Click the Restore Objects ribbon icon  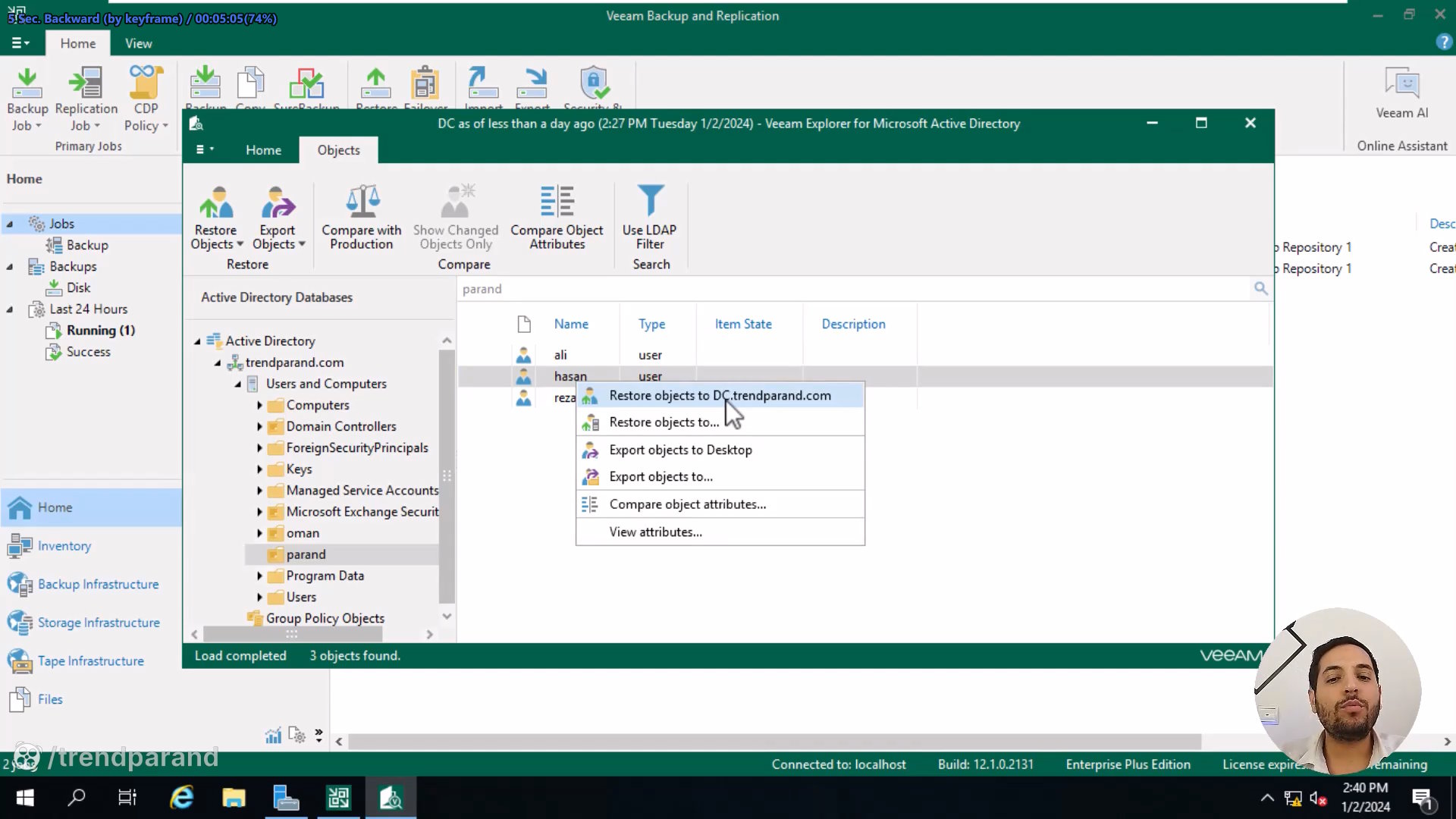click(x=216, y=202)
